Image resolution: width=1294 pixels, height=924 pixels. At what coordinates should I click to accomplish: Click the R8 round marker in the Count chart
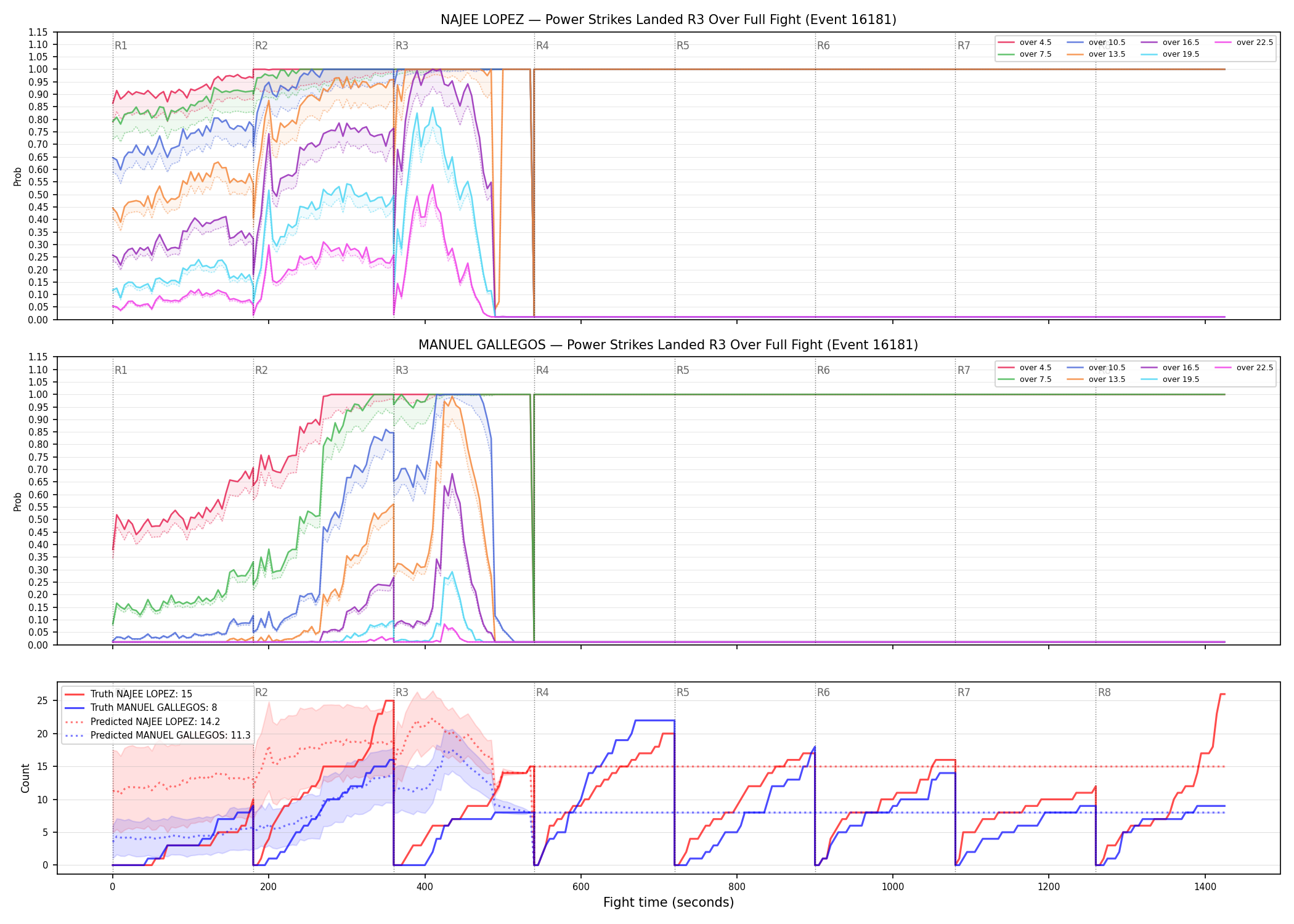[1104, 692]
